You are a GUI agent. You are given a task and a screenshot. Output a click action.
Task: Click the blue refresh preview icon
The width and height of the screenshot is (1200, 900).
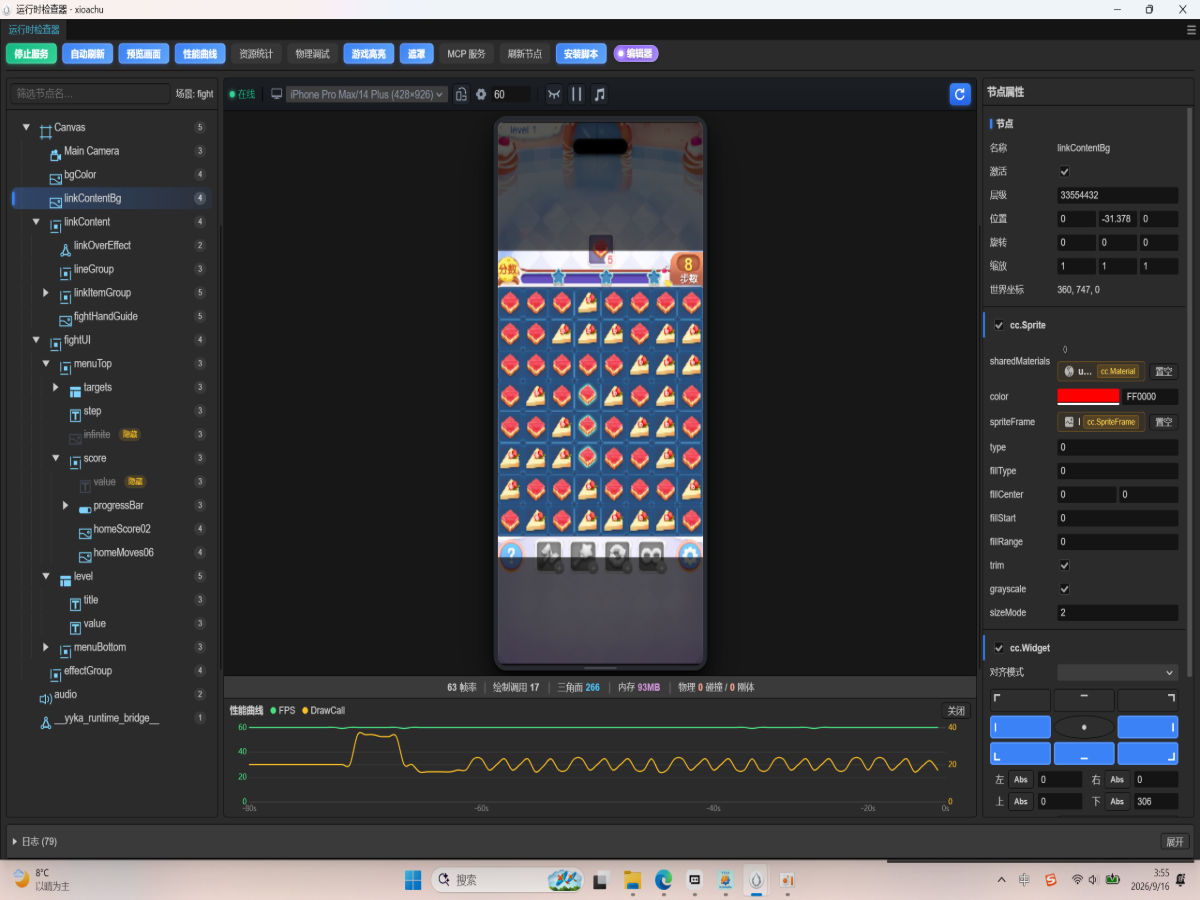[x=960, y=94]
